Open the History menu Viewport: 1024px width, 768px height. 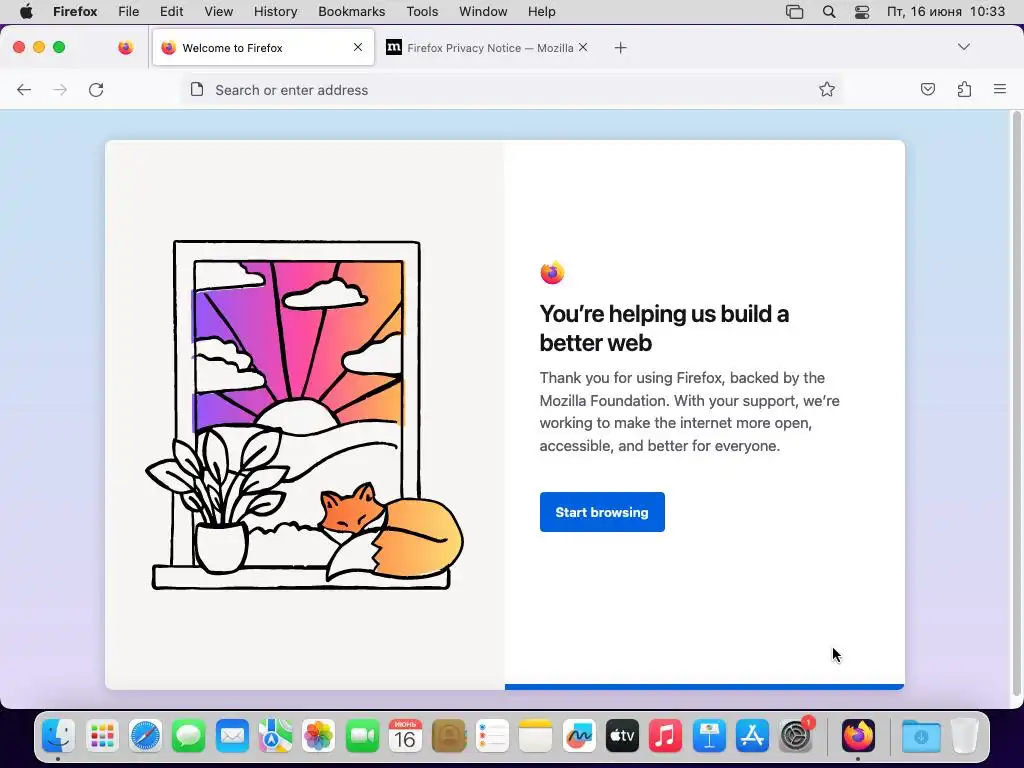[x=276, y=12]
